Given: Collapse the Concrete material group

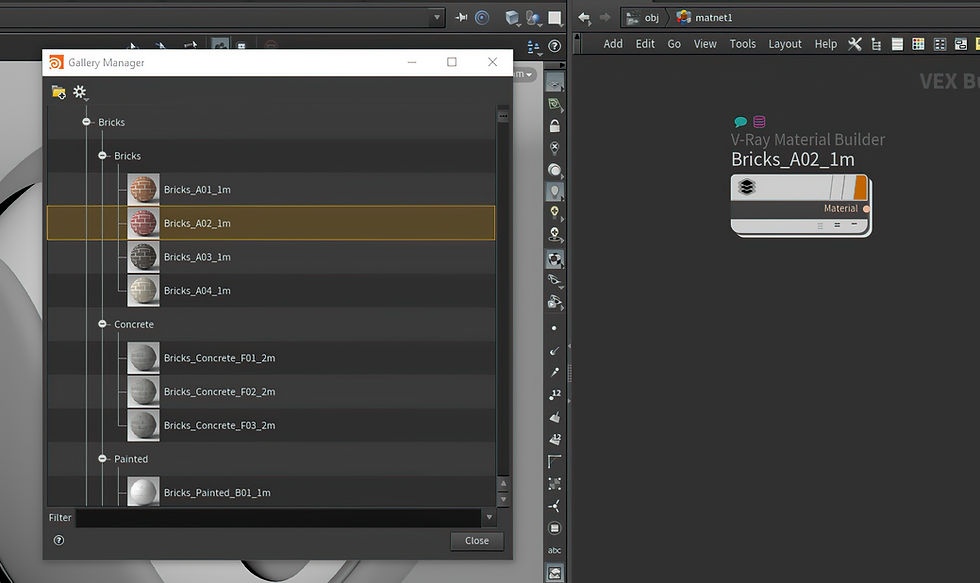Looking at the screenshot, I should [x=101, y=324].
